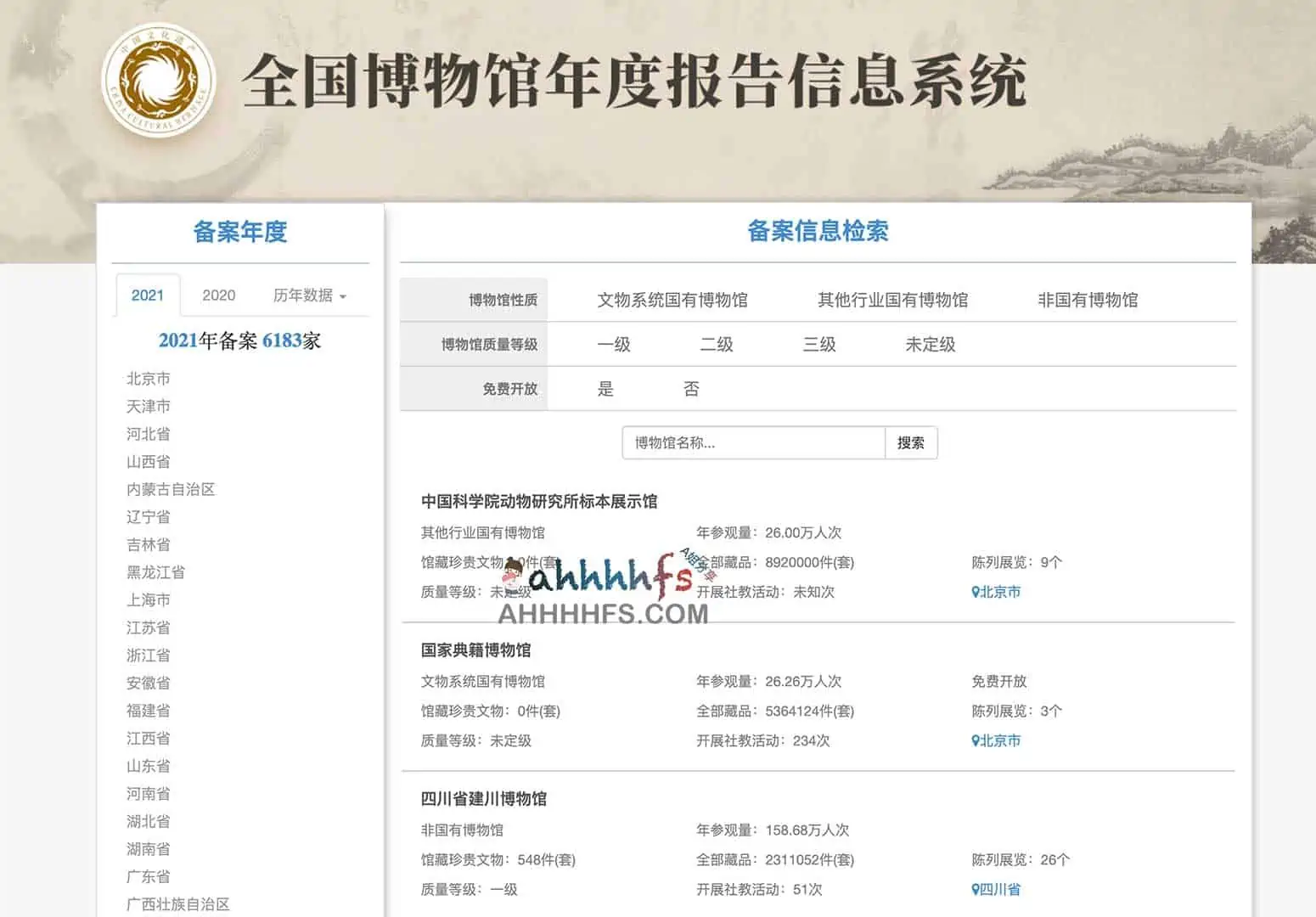The width and height of the screenshot is (1316, 917).
Task: Select the 一级 quality grade filter
Action: [614, 344]
